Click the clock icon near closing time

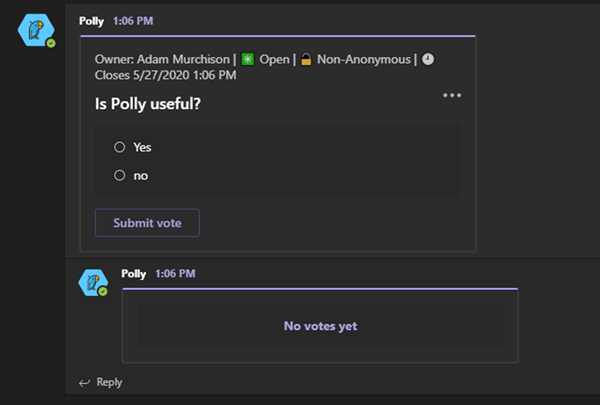[428, 59]
